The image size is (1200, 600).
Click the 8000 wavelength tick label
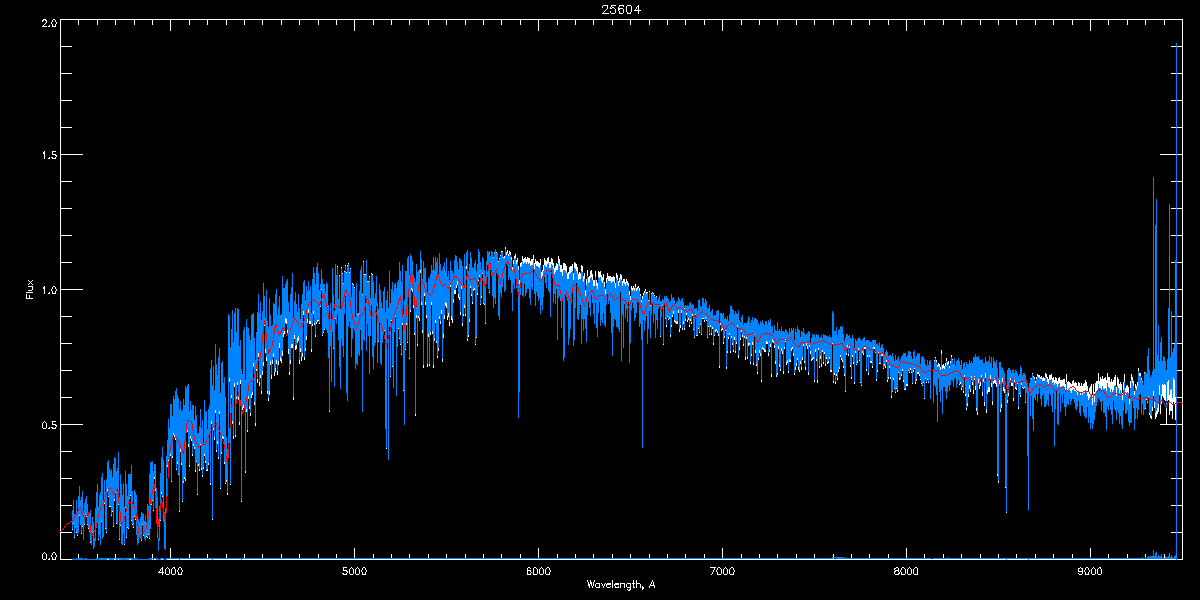pos(906,572)
